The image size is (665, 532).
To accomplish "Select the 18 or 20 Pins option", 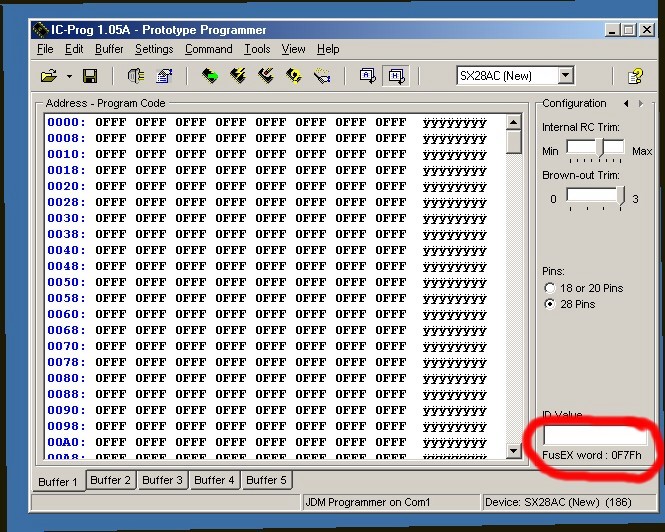I will click(x=548, y=288).
